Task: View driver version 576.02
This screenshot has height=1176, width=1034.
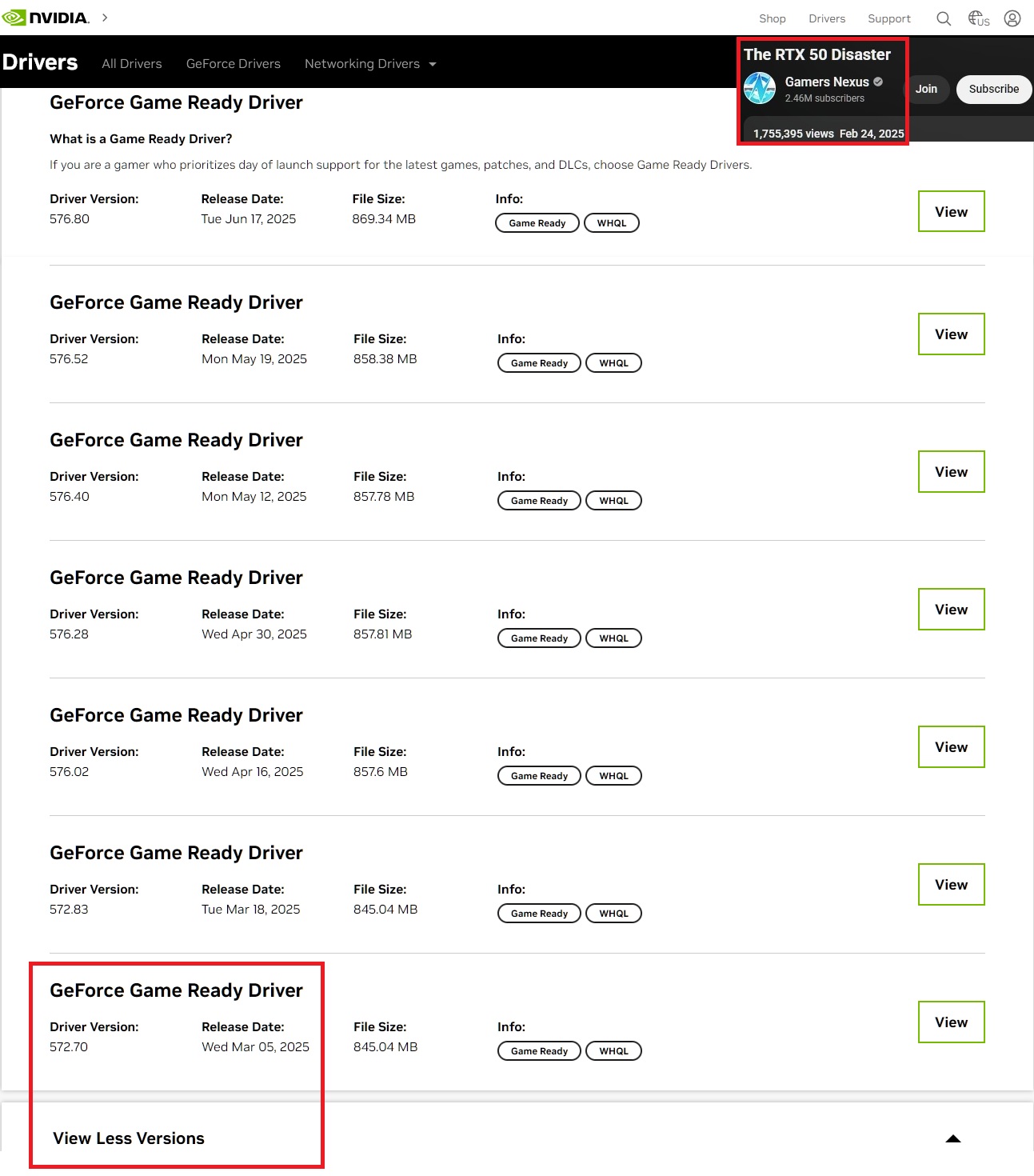Action: point(952,746)
